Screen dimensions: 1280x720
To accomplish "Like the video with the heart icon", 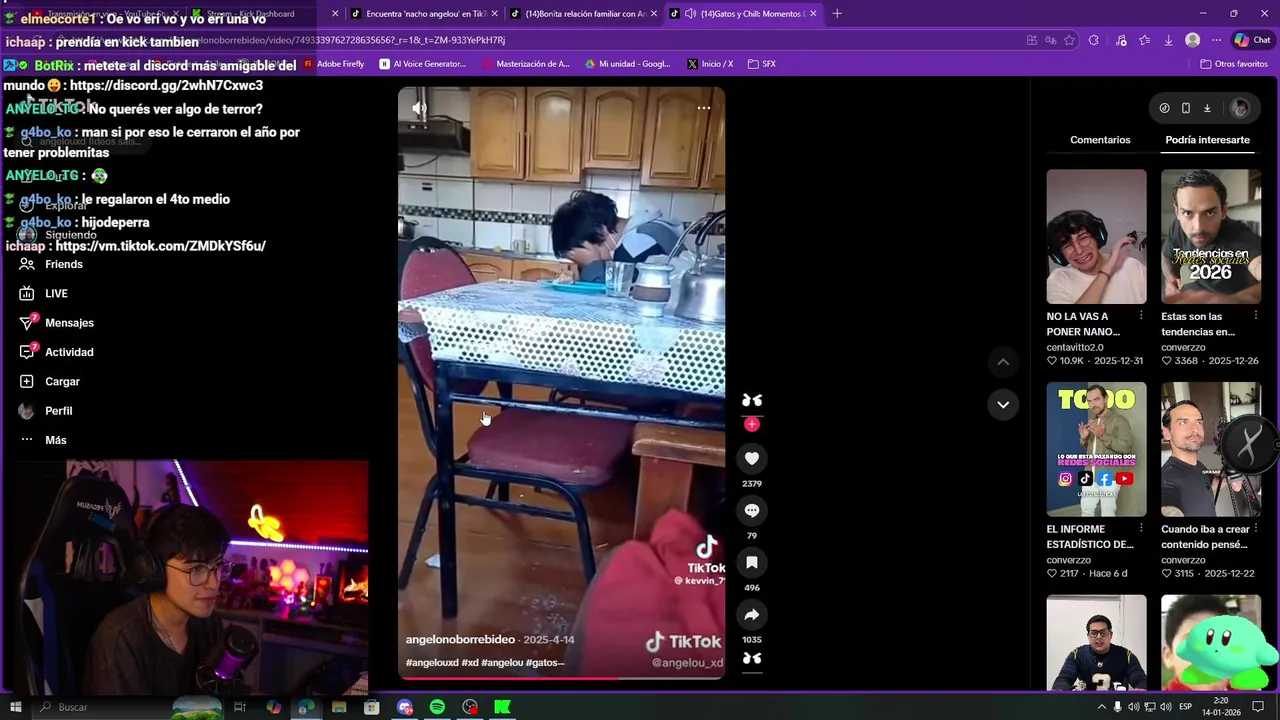I will tap(752, 458).
